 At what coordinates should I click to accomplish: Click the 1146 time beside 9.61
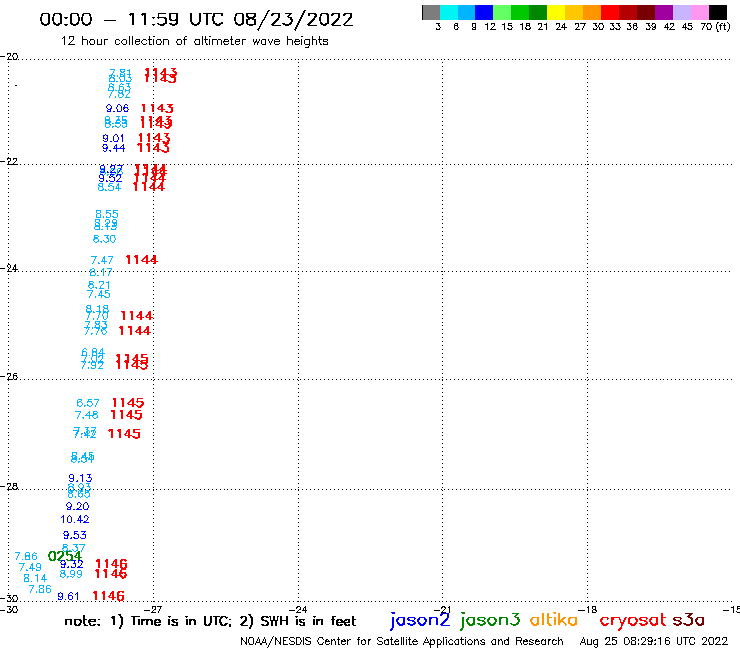109,596
